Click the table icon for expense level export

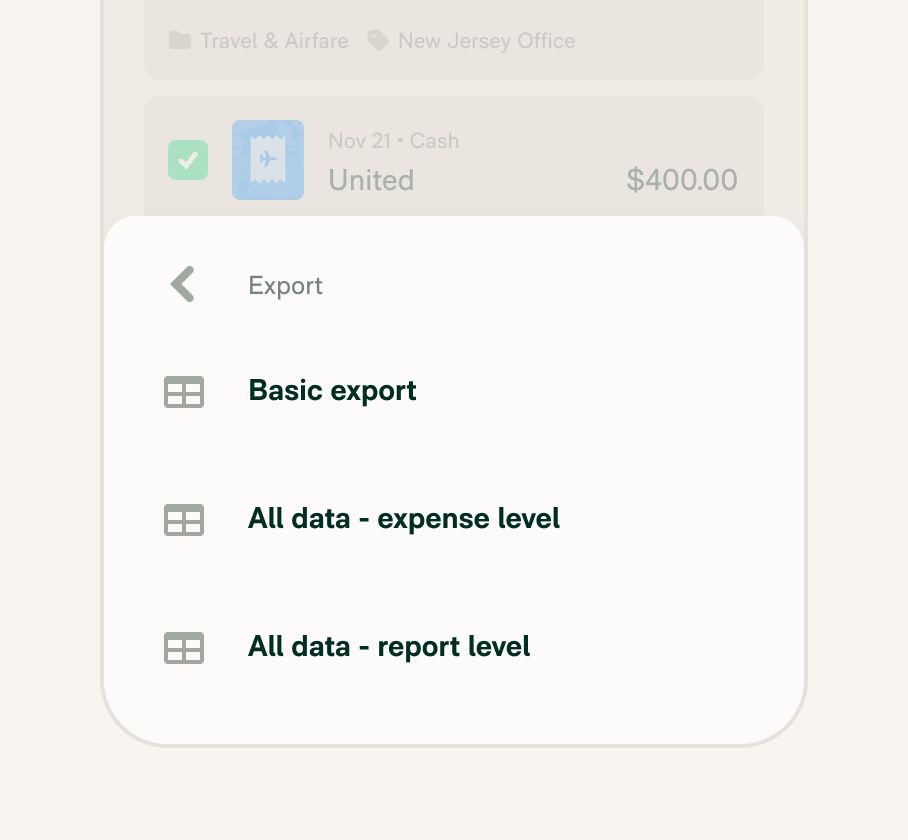coord(184,520)
